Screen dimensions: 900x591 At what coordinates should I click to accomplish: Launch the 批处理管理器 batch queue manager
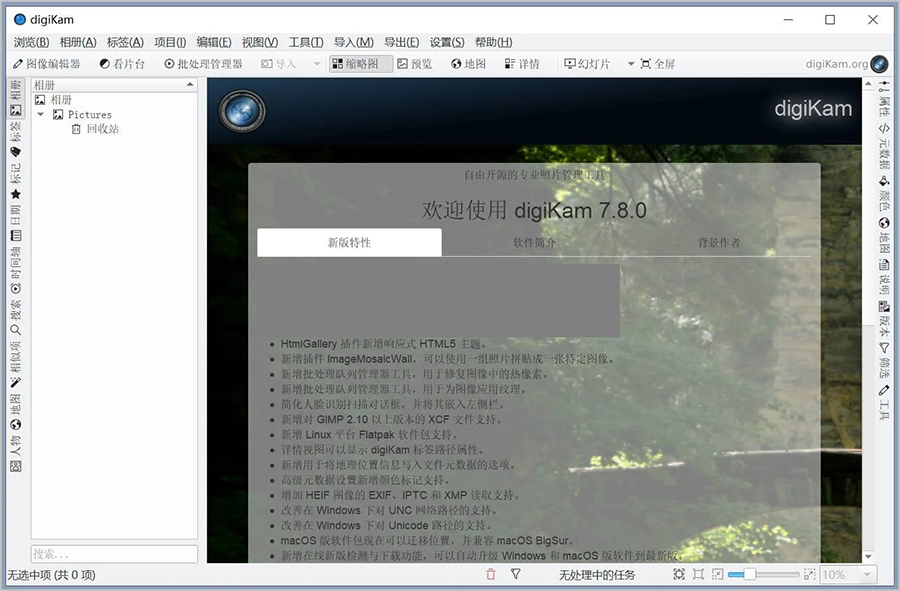tap(202, 64)
